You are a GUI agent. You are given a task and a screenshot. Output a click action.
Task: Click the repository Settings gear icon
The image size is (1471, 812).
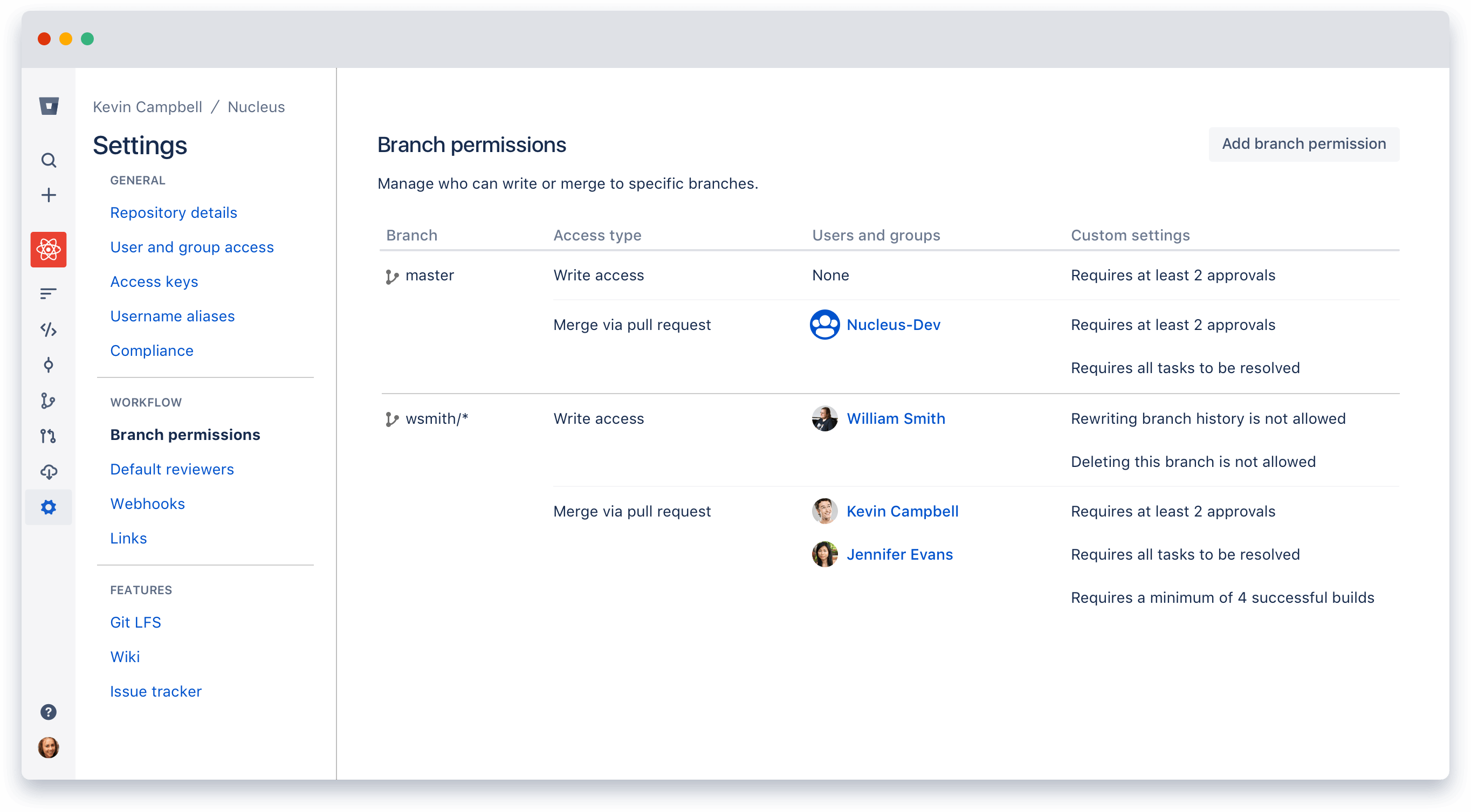pos(49,507)
